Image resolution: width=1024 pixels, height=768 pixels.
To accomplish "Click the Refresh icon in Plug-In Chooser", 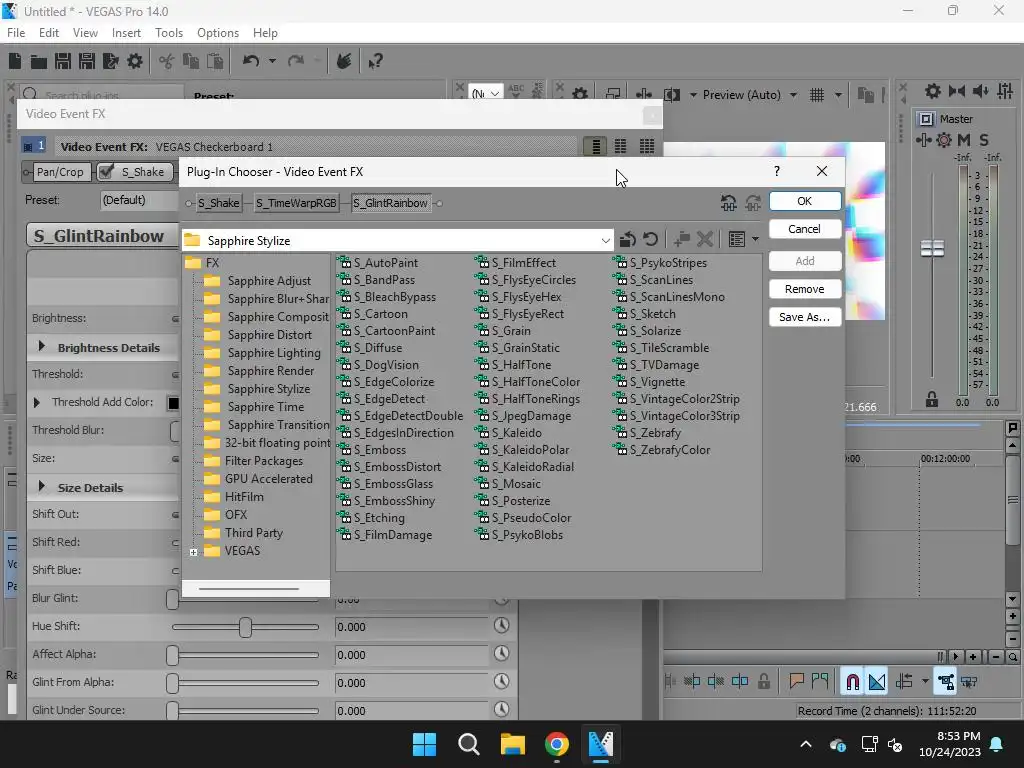I will tap(650, 240).
